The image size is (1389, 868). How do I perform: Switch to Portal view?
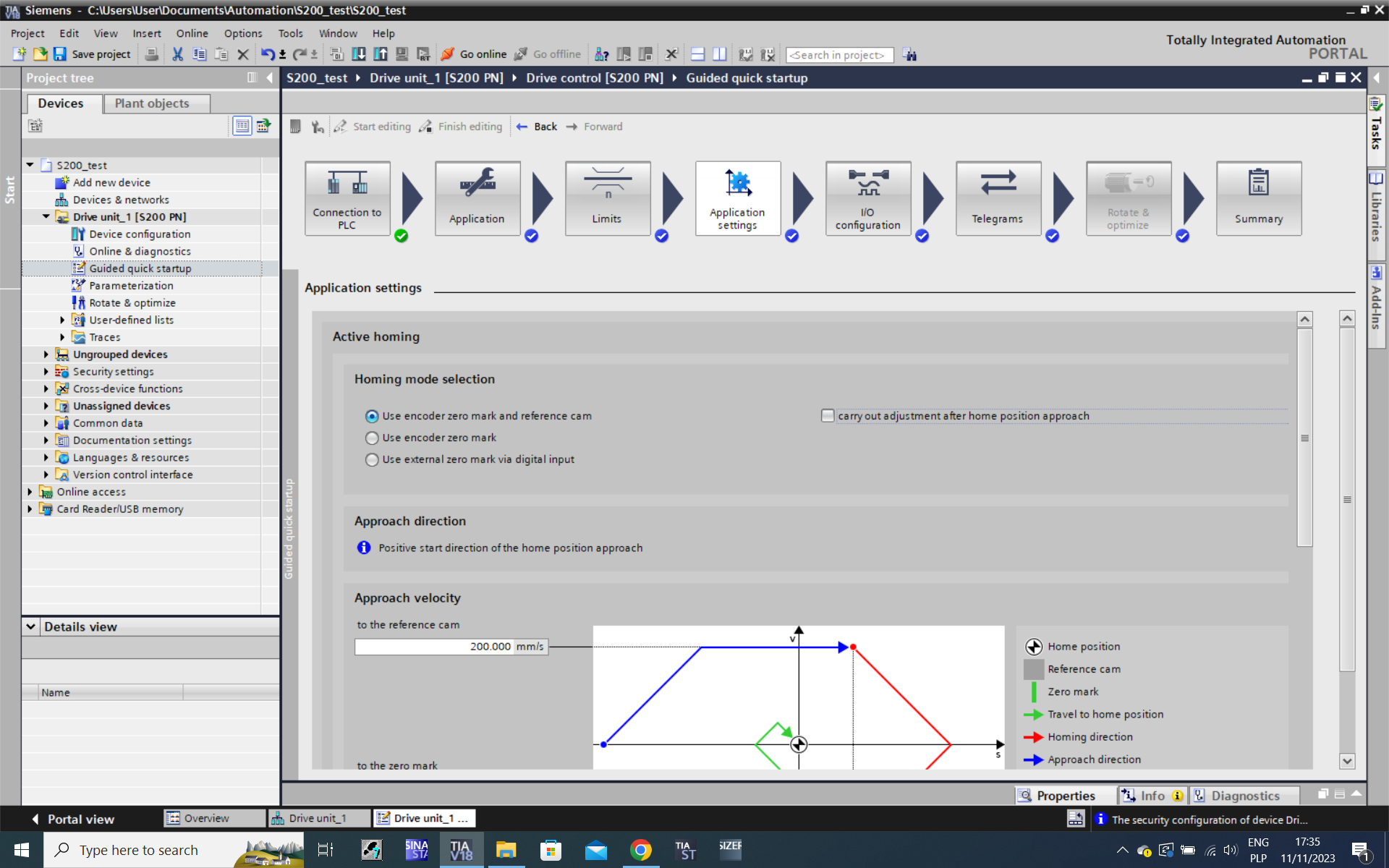73,819
